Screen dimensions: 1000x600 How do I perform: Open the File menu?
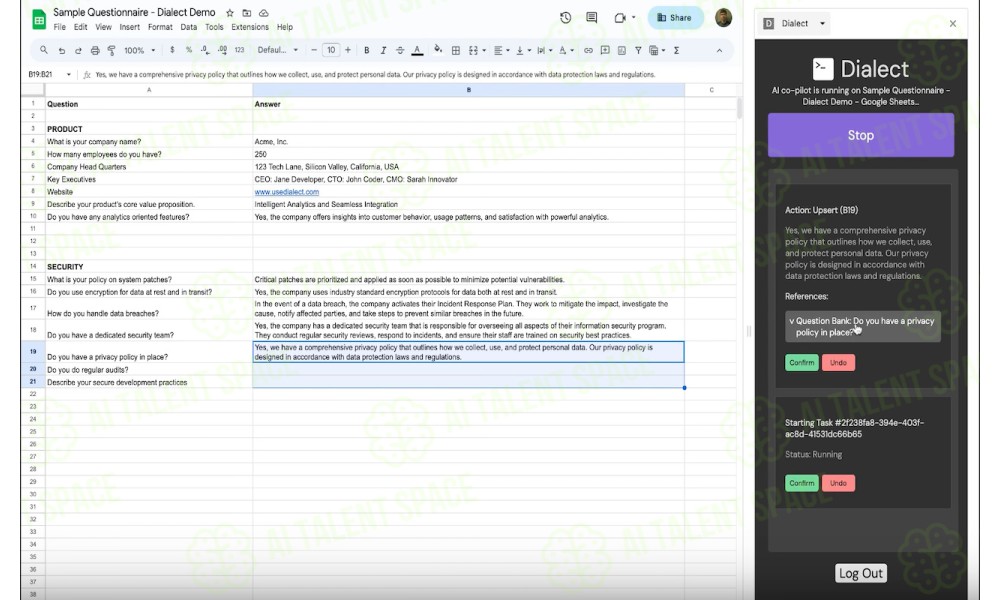click(59, 27)
